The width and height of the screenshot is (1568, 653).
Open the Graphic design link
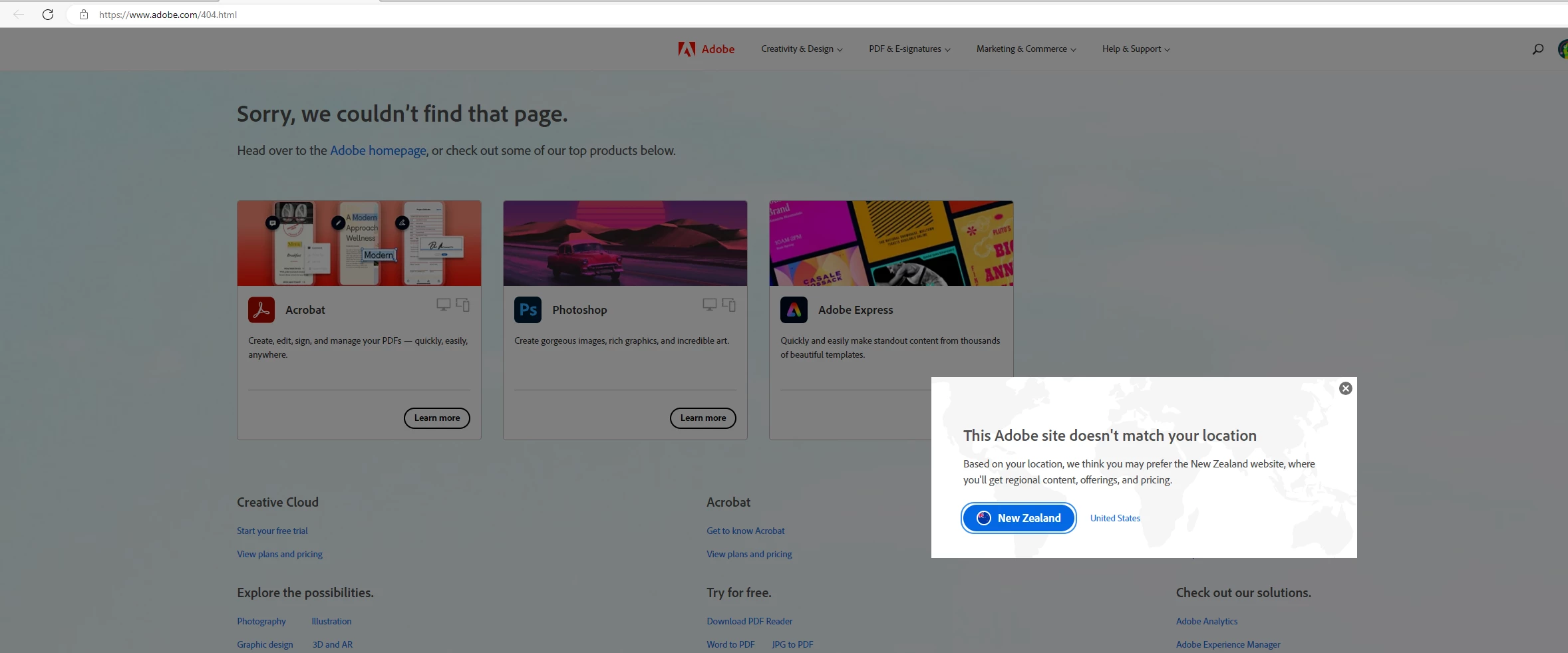[265, 644]
